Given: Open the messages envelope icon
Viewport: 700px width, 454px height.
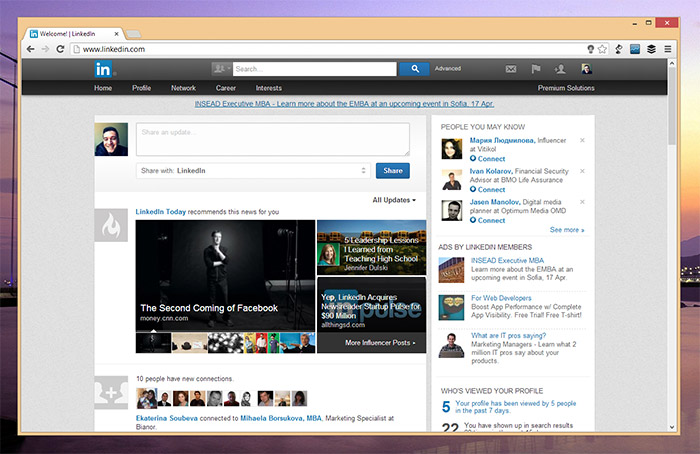Looking at the screenshot, I should pos(511,69).
